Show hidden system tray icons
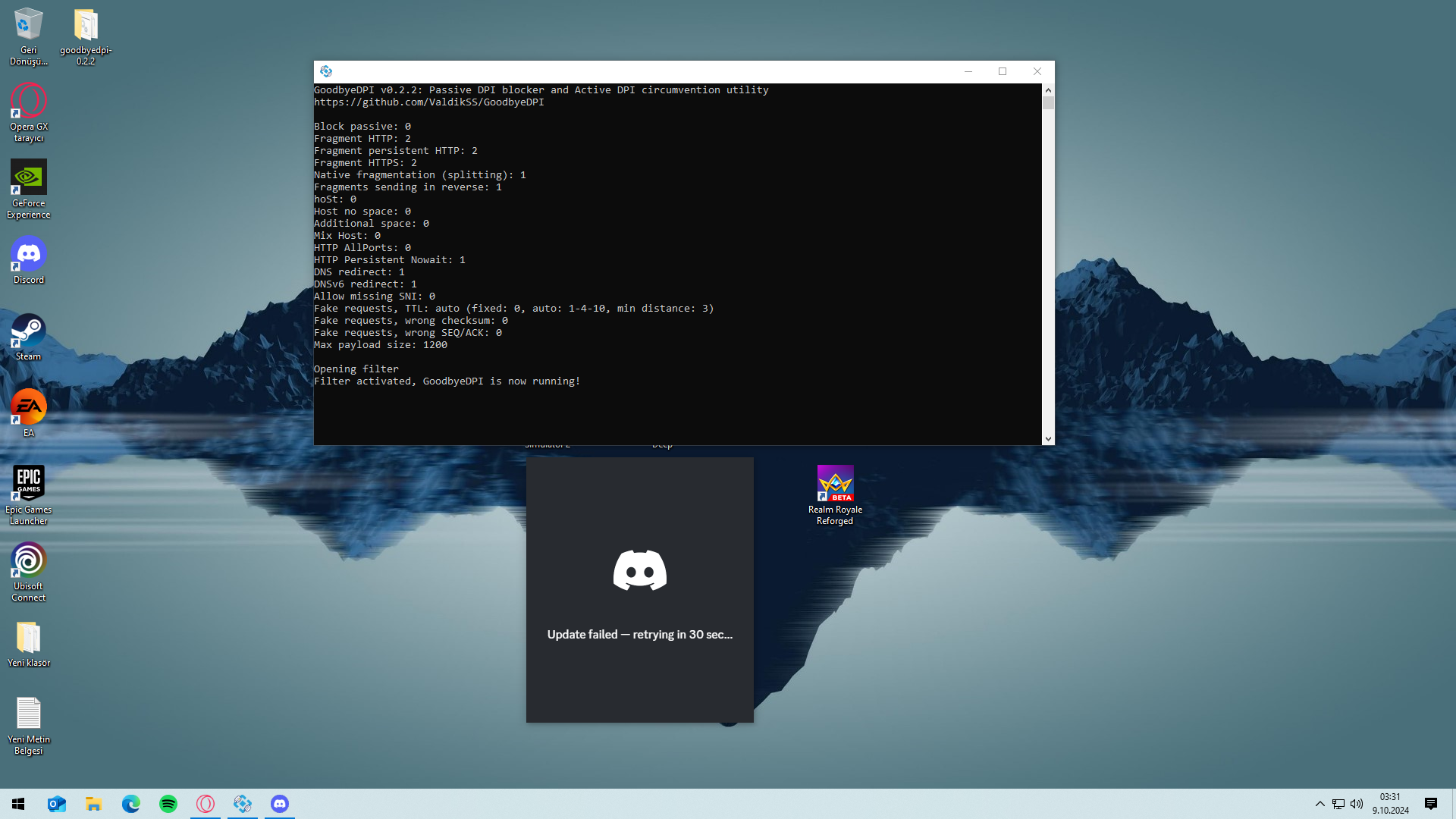Screen dimensions: 1456x819 [1319, 804]
